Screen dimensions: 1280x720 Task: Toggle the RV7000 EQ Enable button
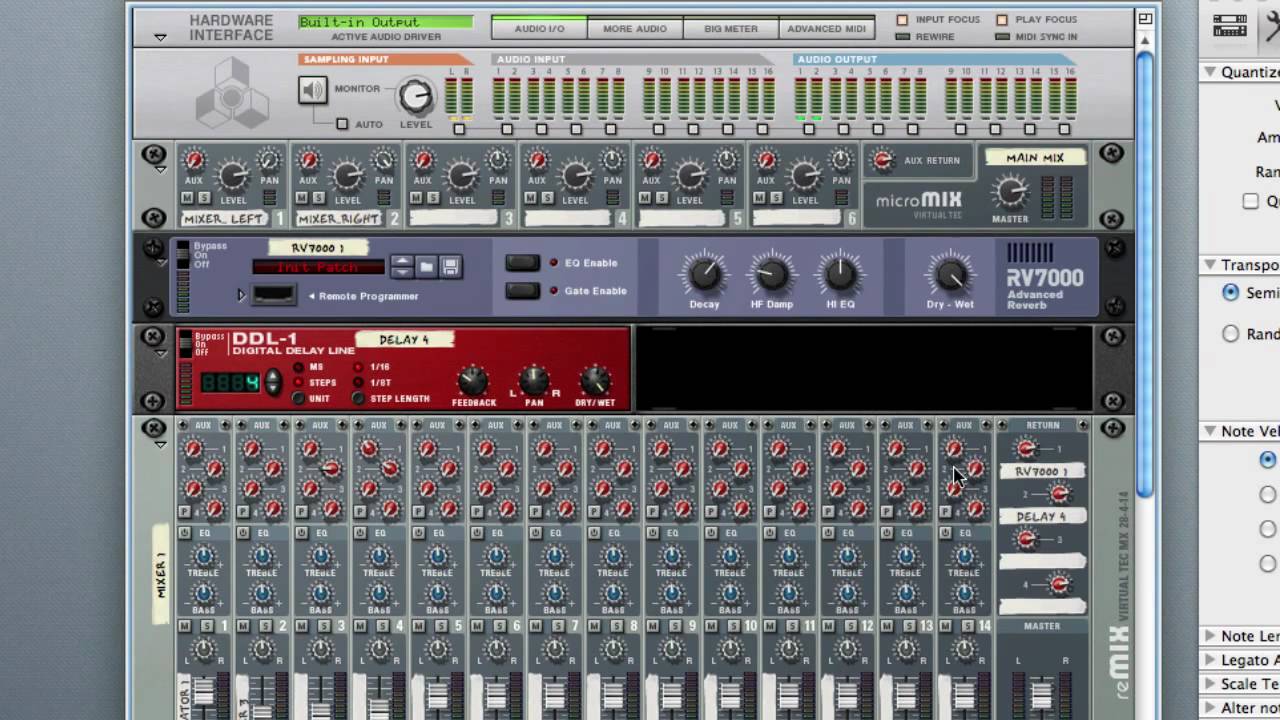pos(522,263)
